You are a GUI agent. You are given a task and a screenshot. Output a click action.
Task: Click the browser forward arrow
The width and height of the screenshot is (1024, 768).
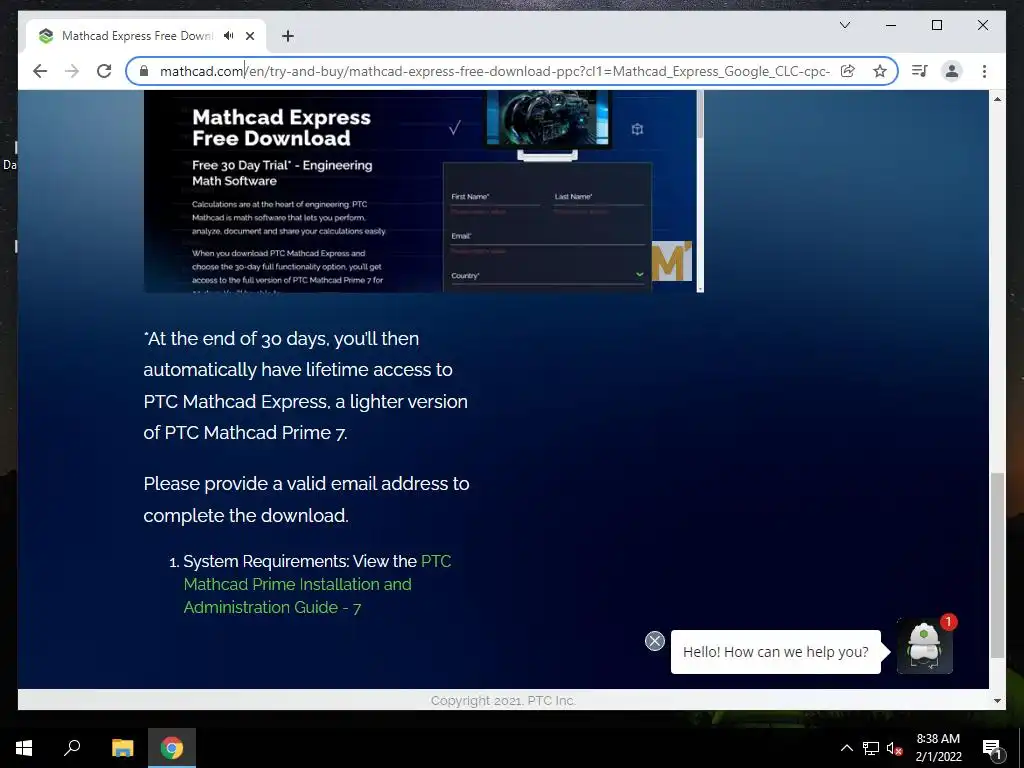[72, 71]
